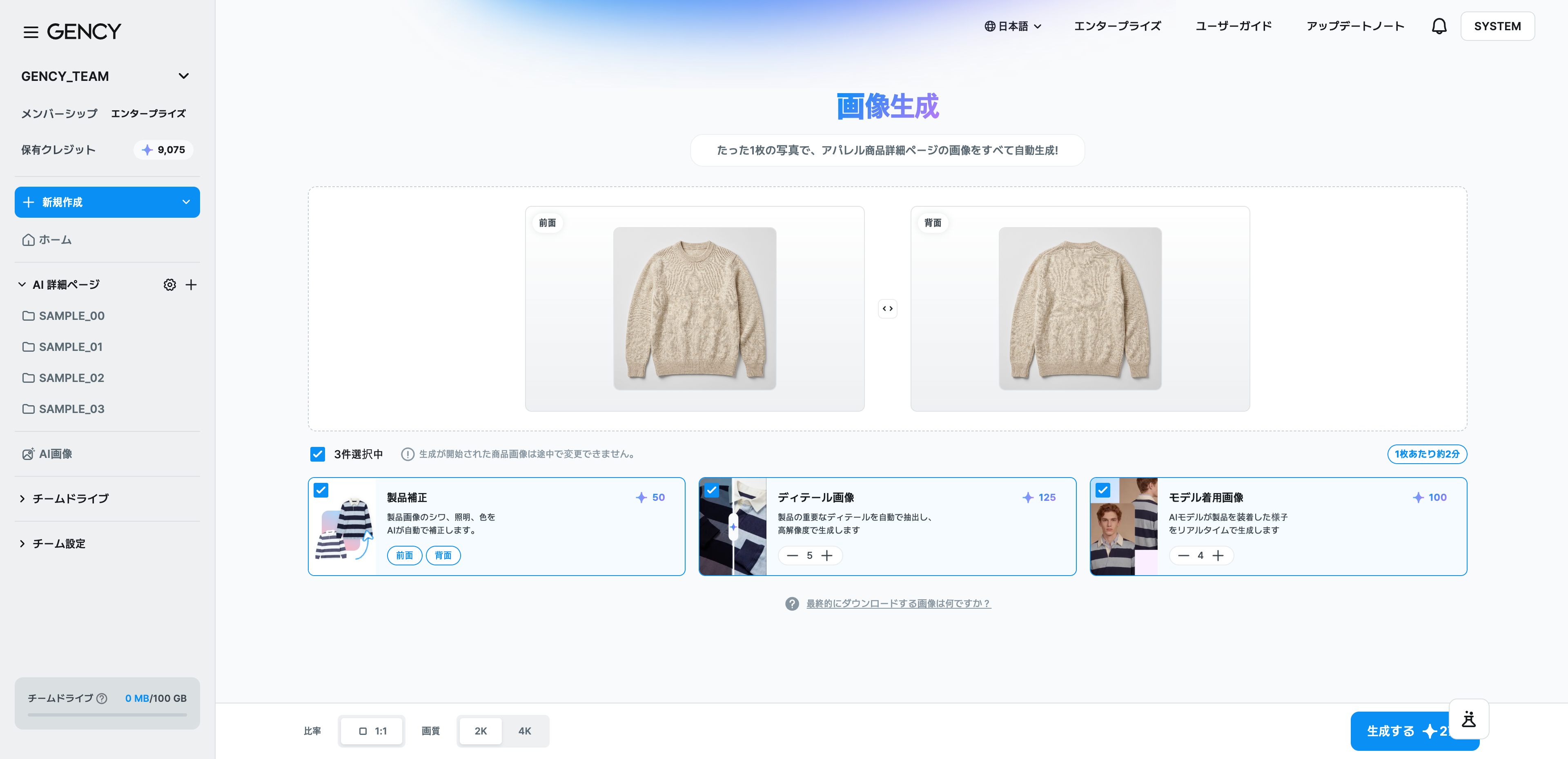Click the 製品補正 preview thumbnail
The image size is (1568, 759).
pyautogui.click(x=343, y=527)
